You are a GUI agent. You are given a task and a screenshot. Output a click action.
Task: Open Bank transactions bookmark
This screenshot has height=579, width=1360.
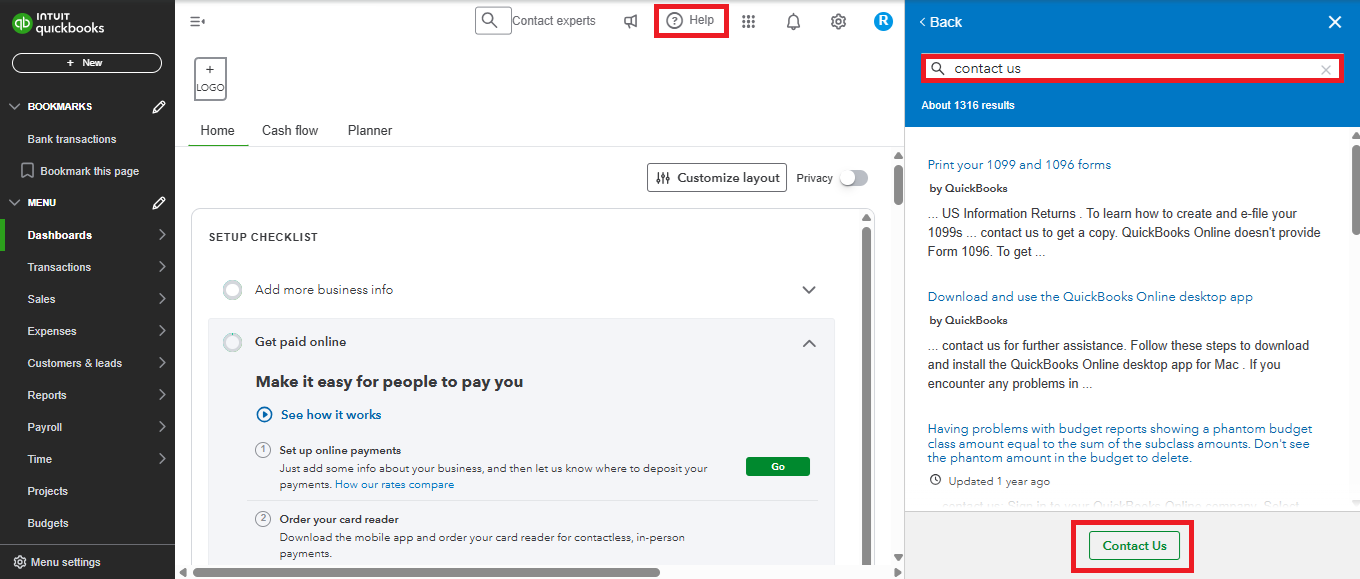click(72, 139)
